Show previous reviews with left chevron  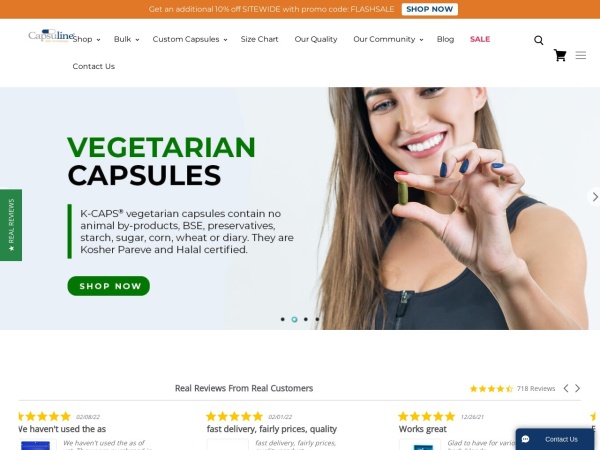coord(566,388)
